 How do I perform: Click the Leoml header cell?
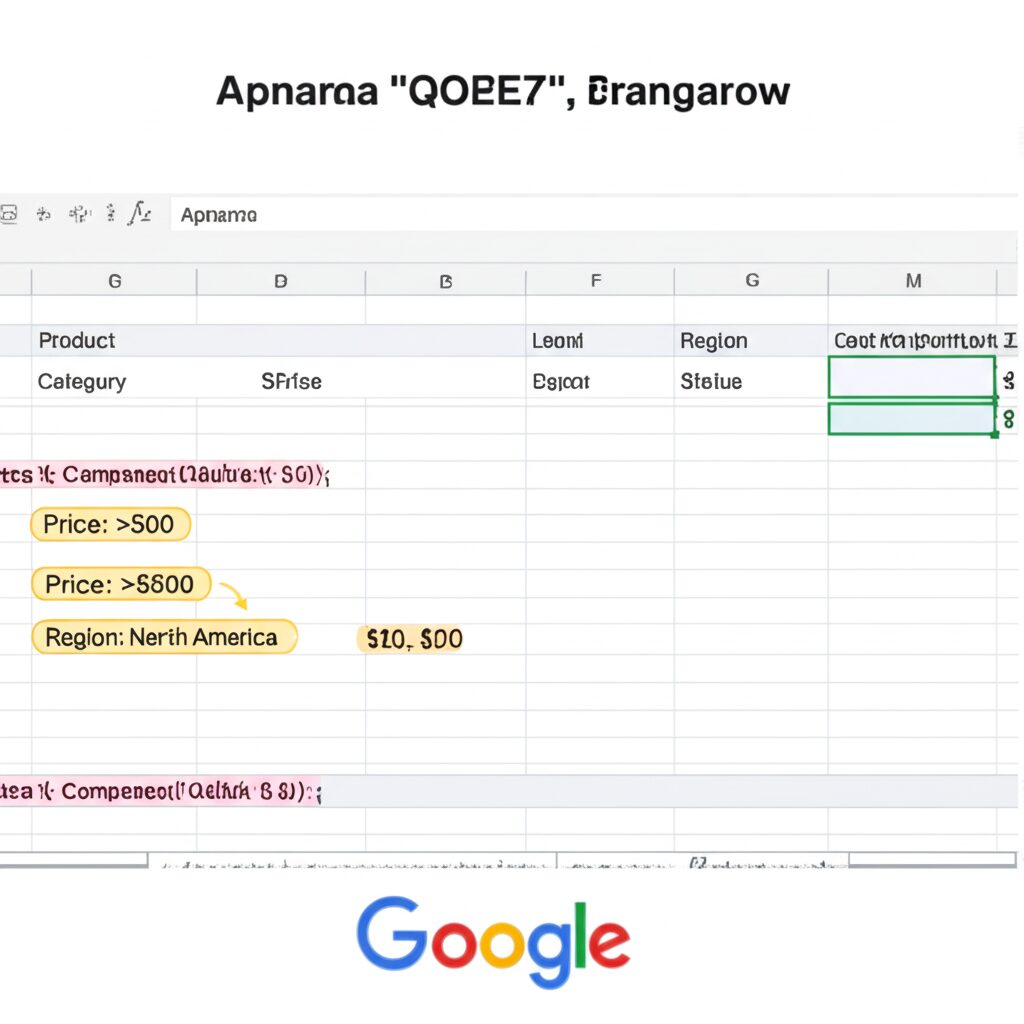[557, 340]
